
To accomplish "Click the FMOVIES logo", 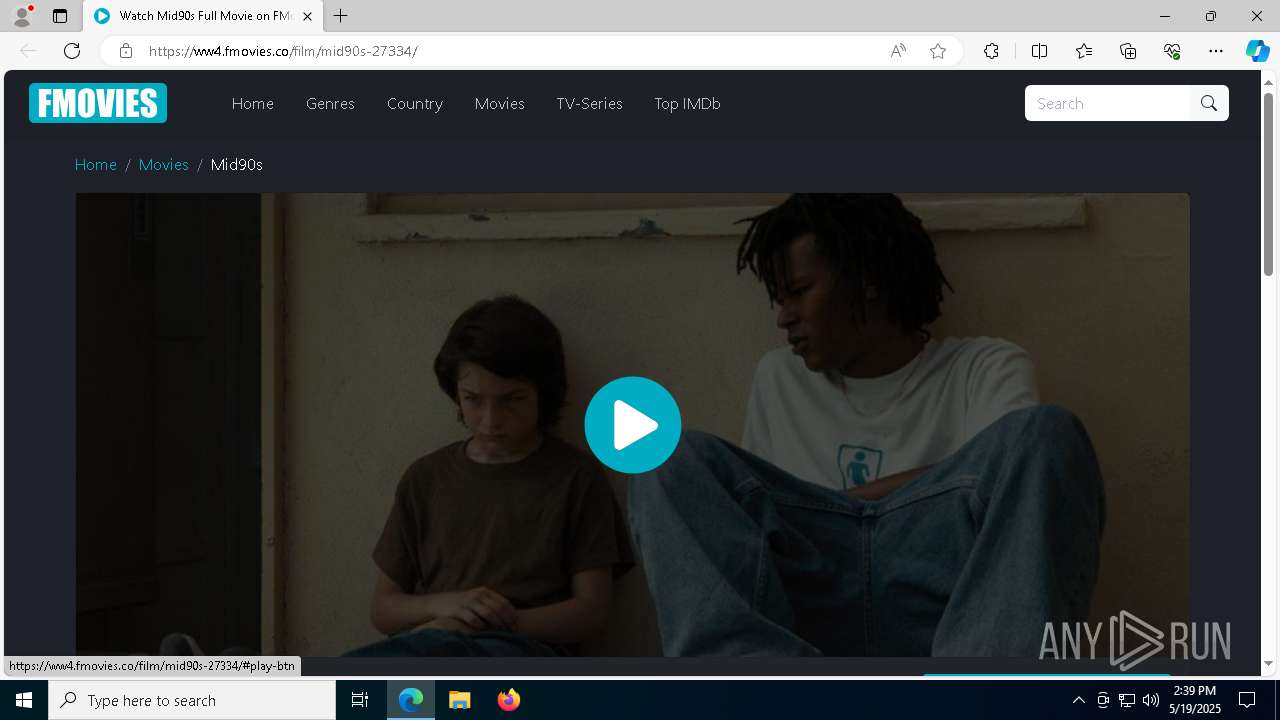I will tap(98, 103).
